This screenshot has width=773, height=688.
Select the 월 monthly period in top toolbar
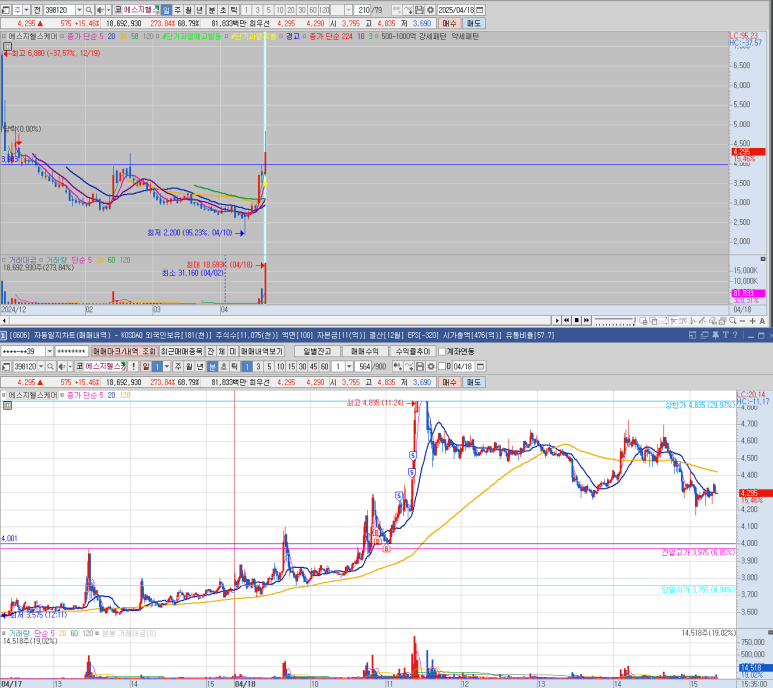(x=188, y=10)
